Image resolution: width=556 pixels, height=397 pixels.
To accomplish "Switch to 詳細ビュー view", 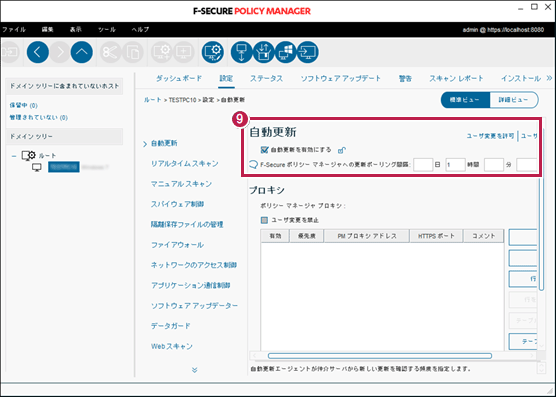I will coord(513,100).
